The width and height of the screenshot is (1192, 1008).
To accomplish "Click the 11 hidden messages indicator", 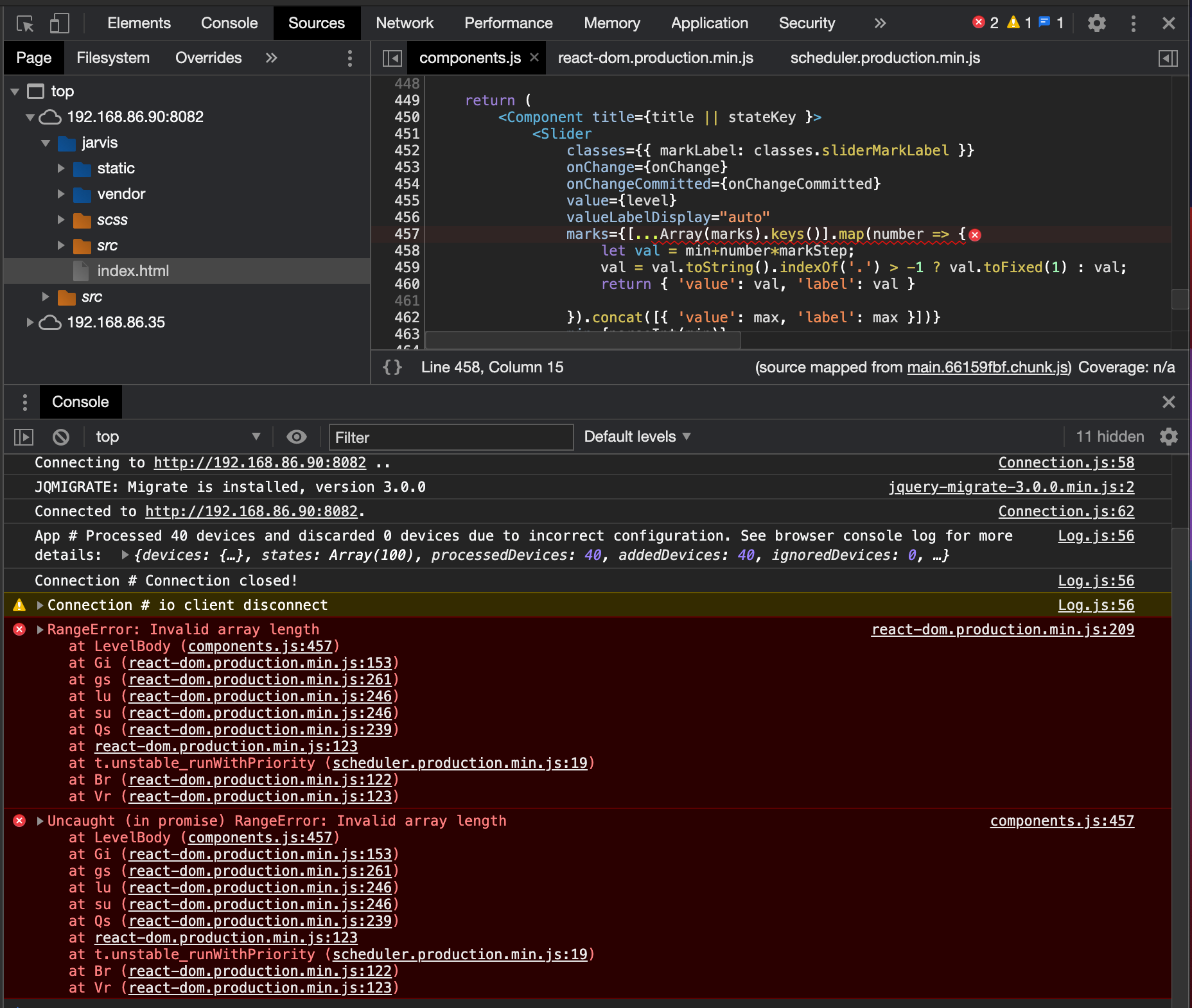I will [x=1110, y=437].
